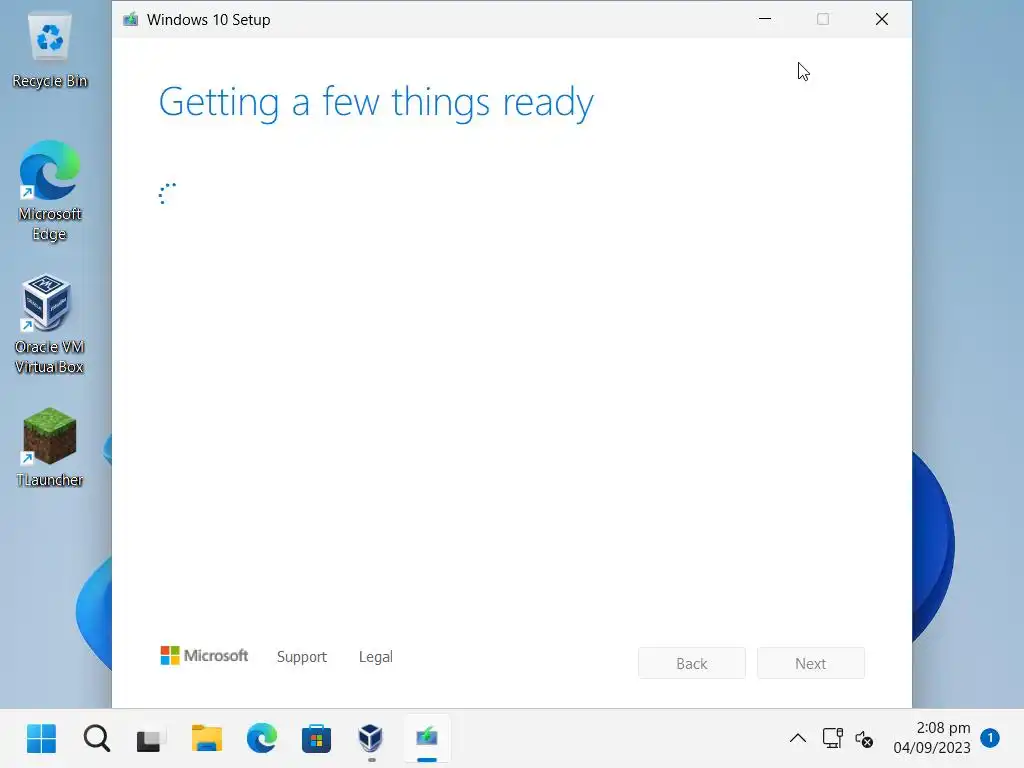This screenshot has height=768, width=1024.
Task: Open File Explorer from the taskbar
Action: click(206, 739)
